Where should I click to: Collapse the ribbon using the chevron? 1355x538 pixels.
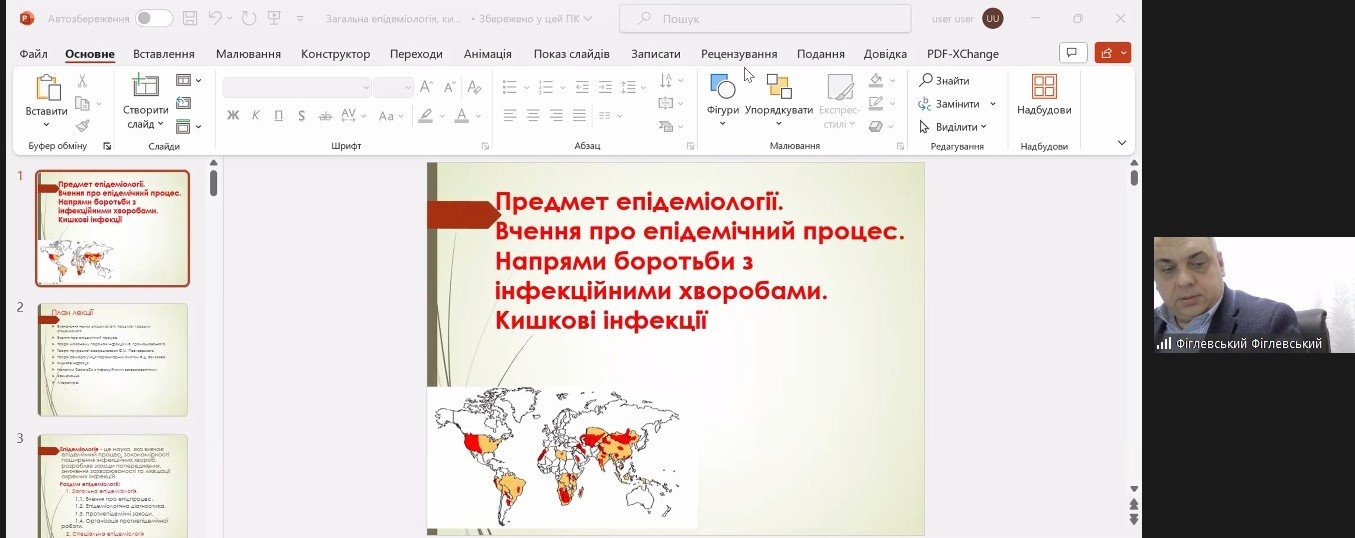[x=1121, y=143]
